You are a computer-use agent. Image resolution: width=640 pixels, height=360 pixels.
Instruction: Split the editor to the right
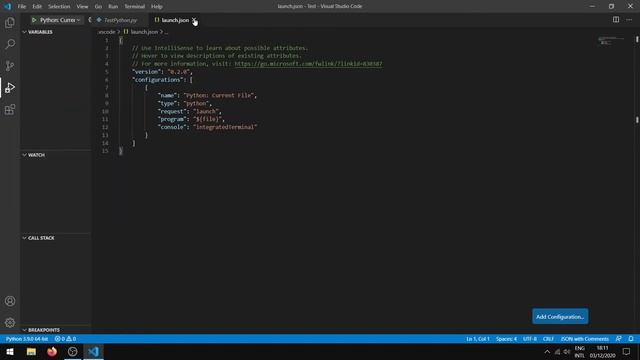(616, 20)
